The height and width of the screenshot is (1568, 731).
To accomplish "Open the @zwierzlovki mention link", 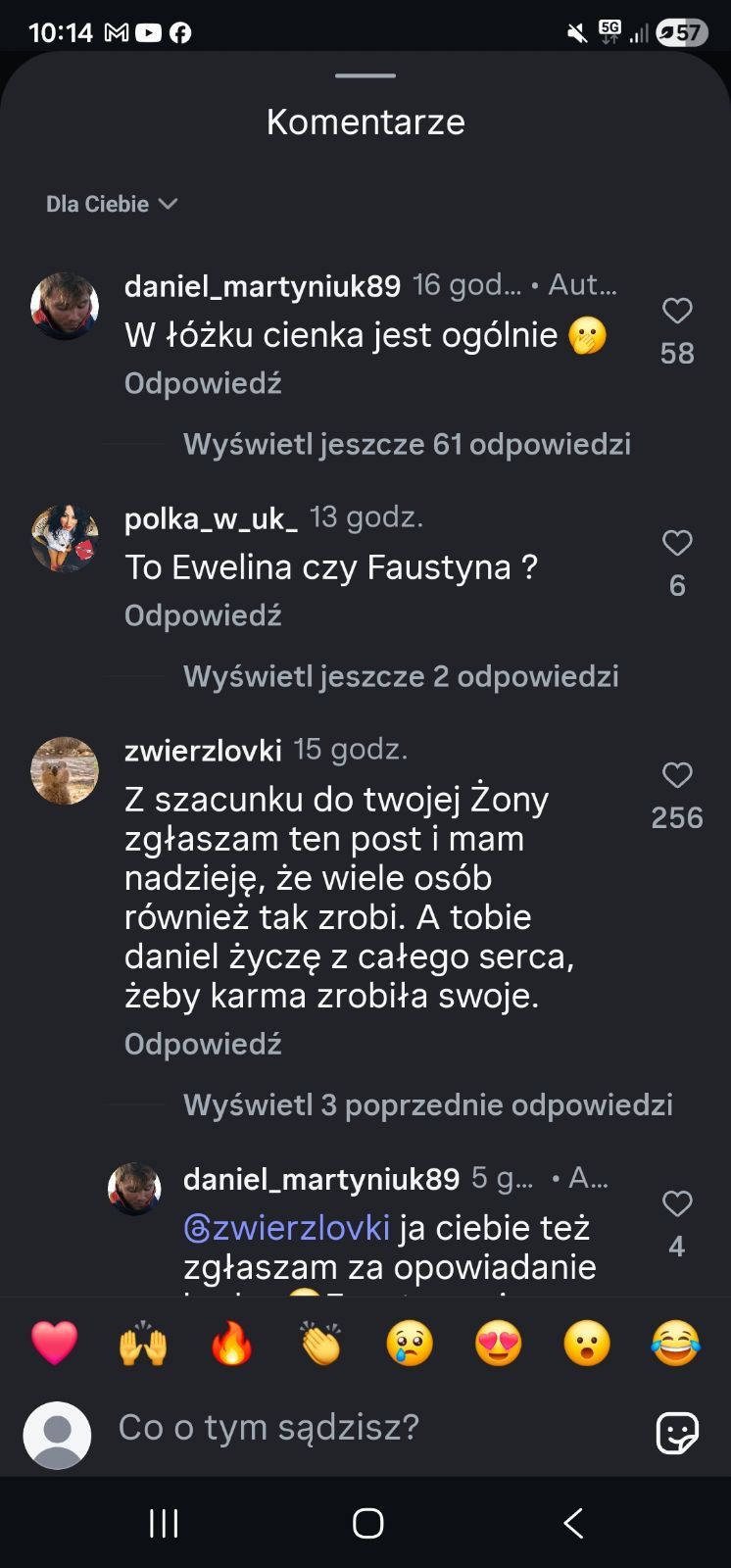I will (285, 1227).
